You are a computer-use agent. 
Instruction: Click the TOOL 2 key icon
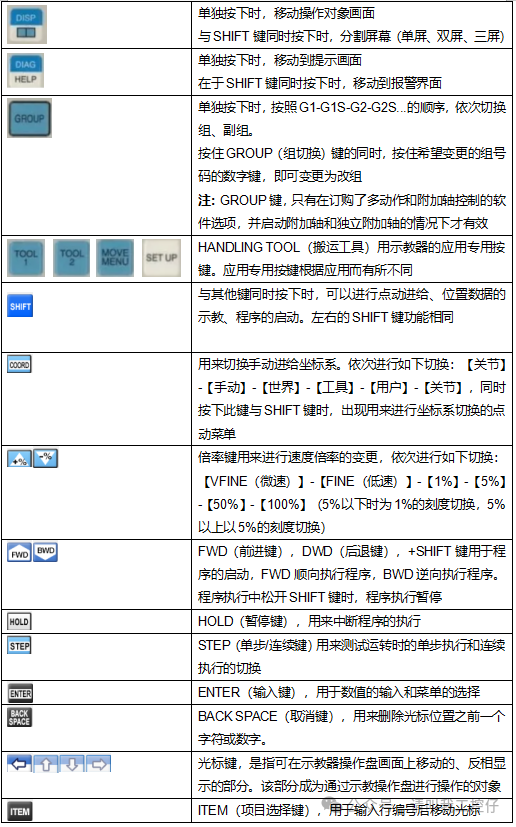coord(71,258)
